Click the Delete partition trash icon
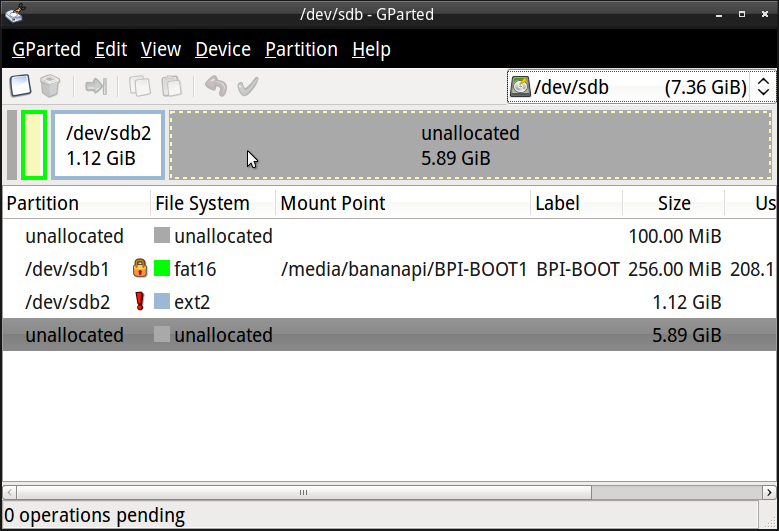779x531 pixels. coord(51,86)
